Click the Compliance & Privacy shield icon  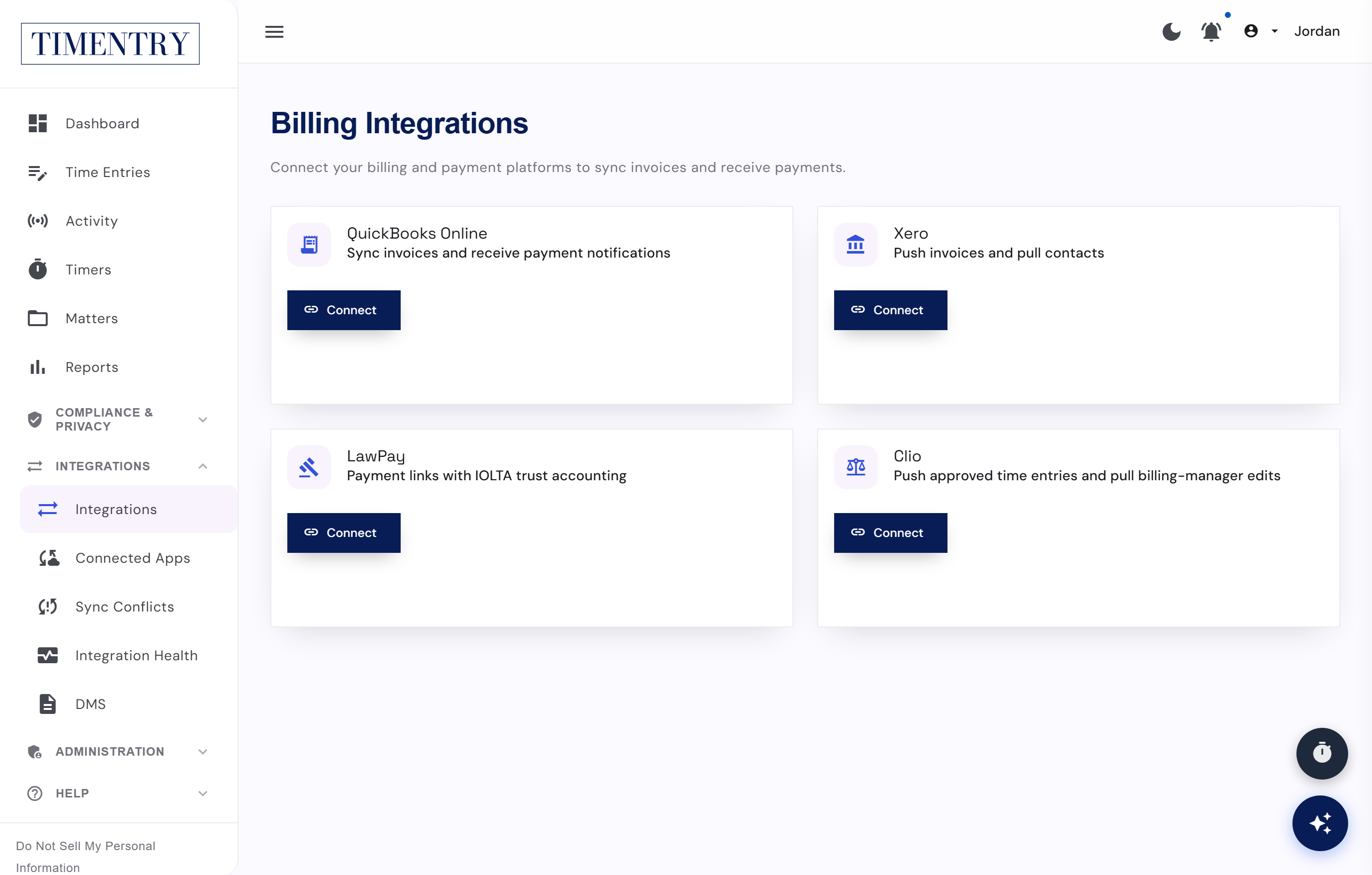point(35,420)
